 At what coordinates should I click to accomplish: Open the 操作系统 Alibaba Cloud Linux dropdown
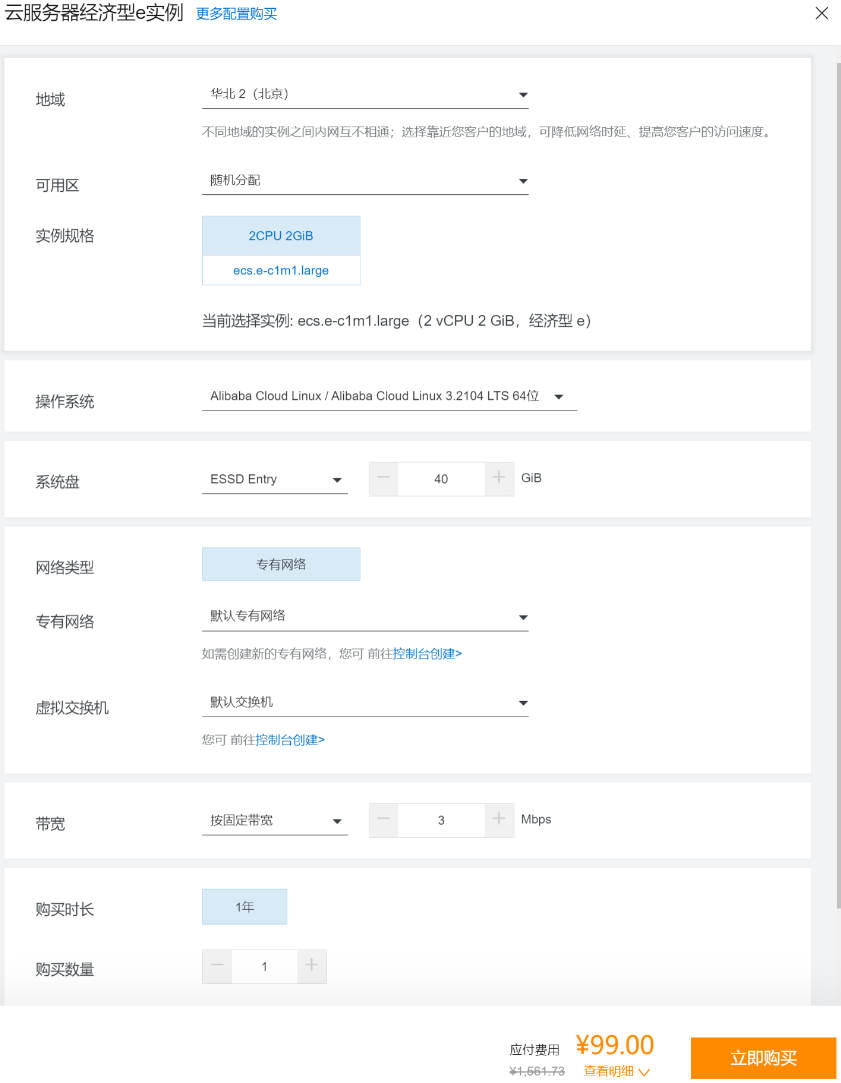[389, 396]
